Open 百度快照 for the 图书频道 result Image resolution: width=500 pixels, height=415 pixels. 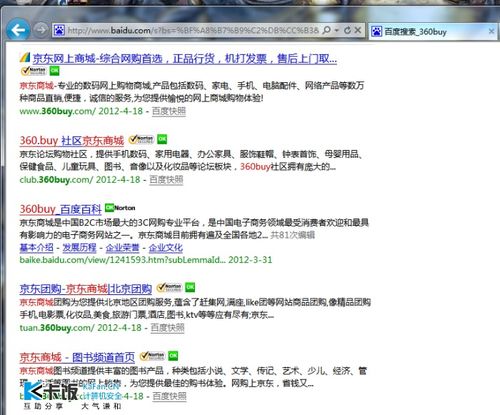169,396
